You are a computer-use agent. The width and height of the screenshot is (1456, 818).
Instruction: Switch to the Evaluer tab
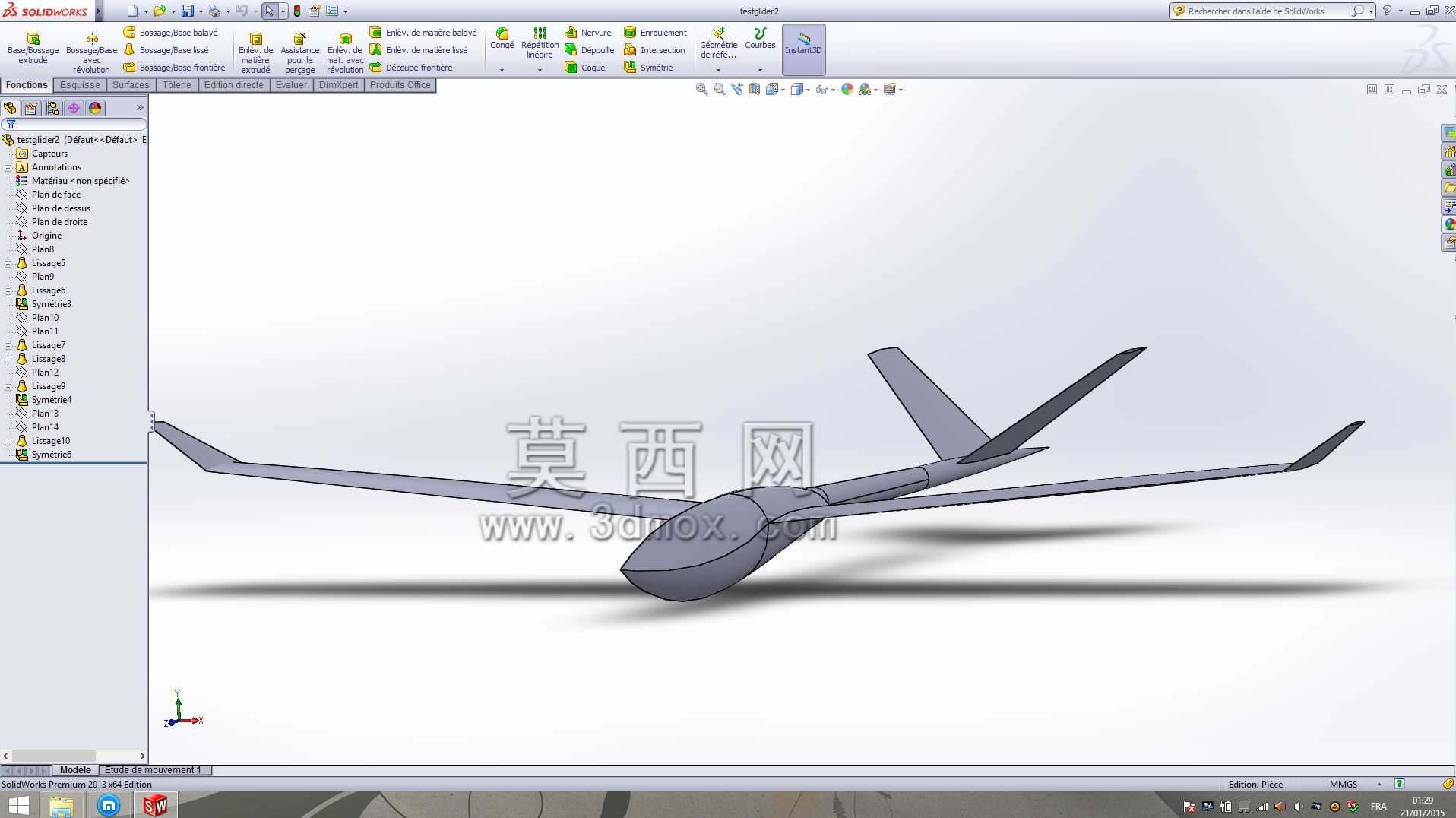291,85
